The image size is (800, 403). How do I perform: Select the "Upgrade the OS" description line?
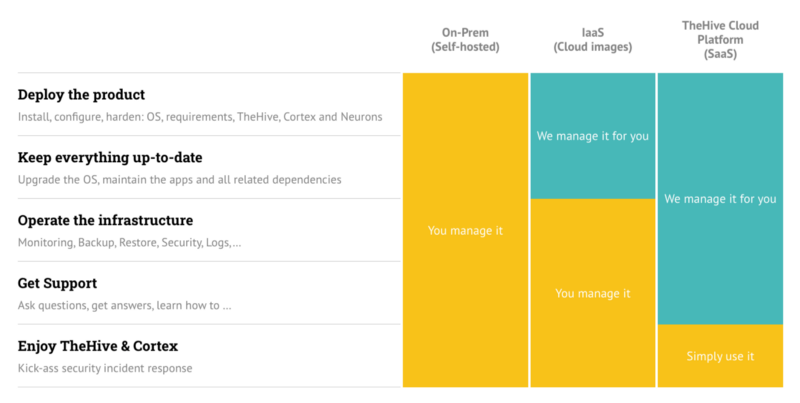(180, 180)
